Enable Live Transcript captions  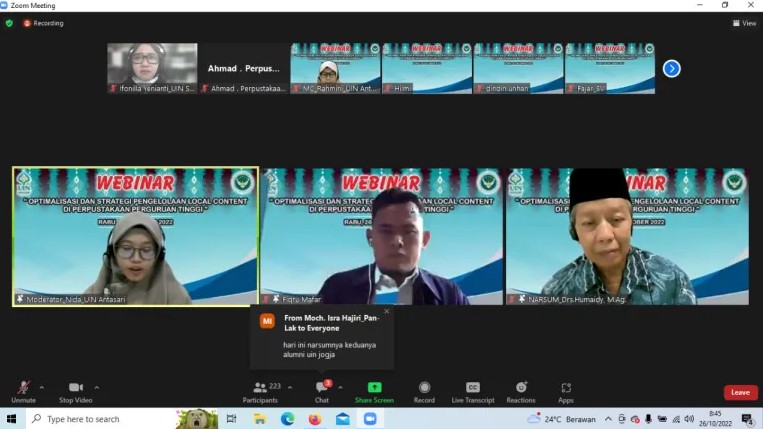point(472,392)
